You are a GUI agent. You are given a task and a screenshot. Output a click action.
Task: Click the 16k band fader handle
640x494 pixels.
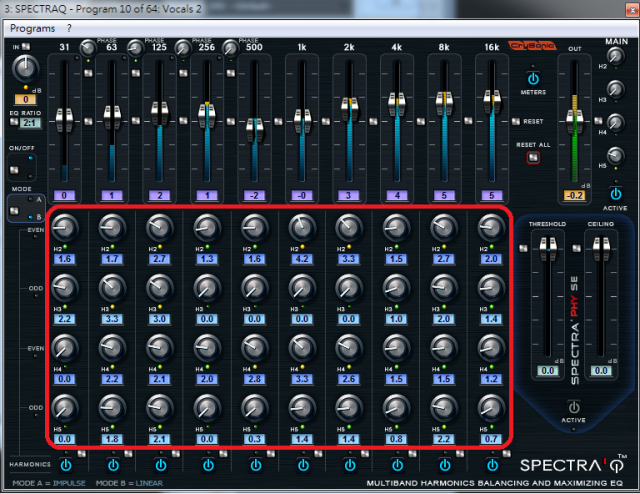492,102
